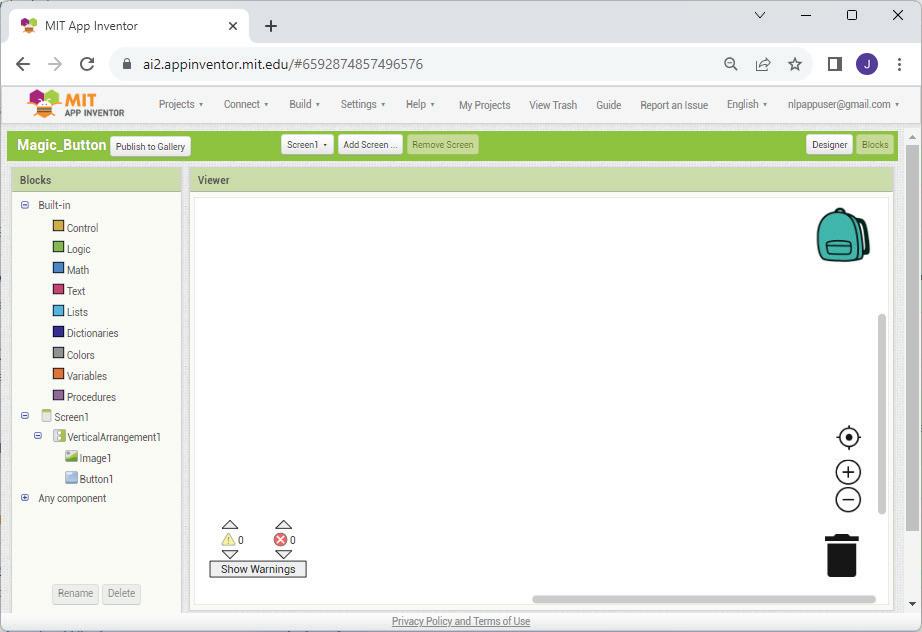Go to previous error using up arrow
Viewport: 922px width, 632px height.
pos(283,524)
